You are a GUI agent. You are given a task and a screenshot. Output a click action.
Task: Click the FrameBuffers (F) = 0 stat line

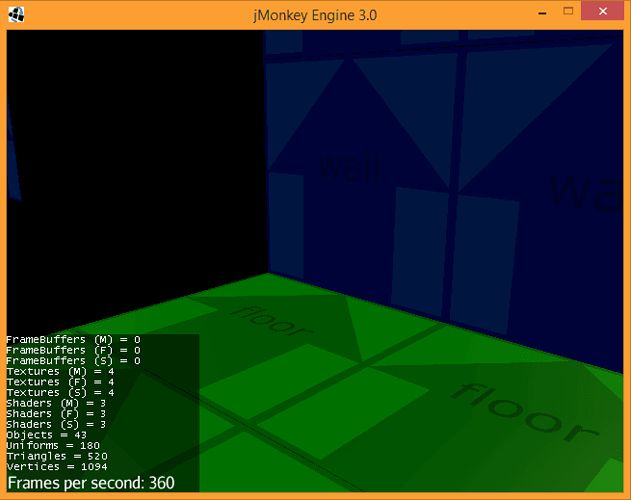[73, 350]
